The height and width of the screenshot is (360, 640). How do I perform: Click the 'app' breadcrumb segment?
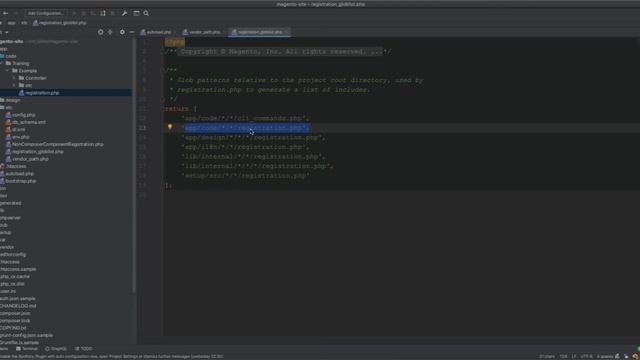click(x=11, y=23)
